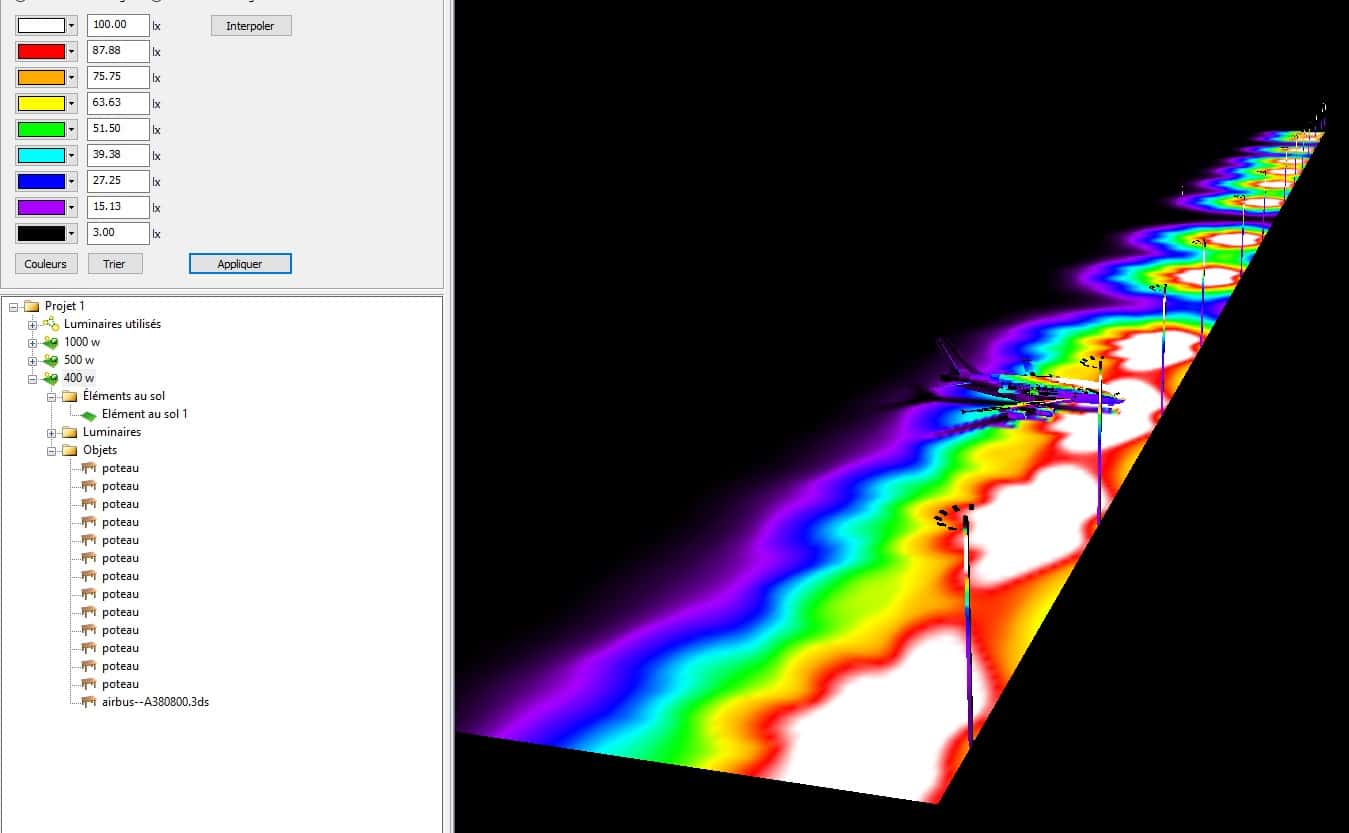Screen dimensions: 1349x833
Task: Expand the 1000 w tree node
Action: click(33, 342)
